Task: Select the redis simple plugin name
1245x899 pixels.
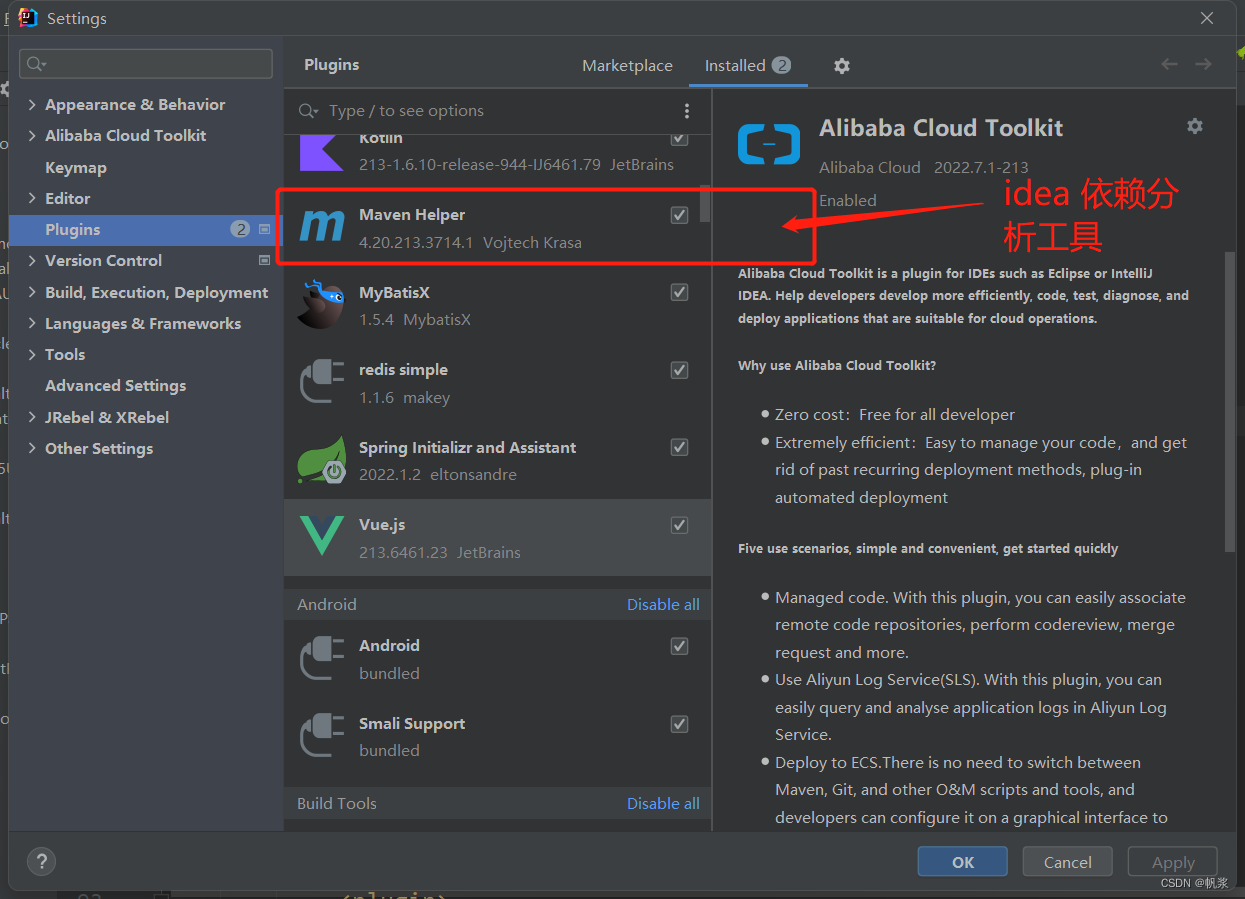Action: [403, 370]
